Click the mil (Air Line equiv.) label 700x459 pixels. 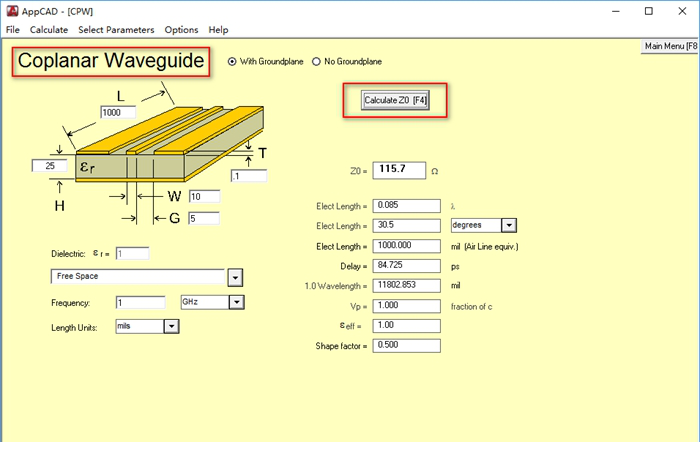[x=484, y=246]
